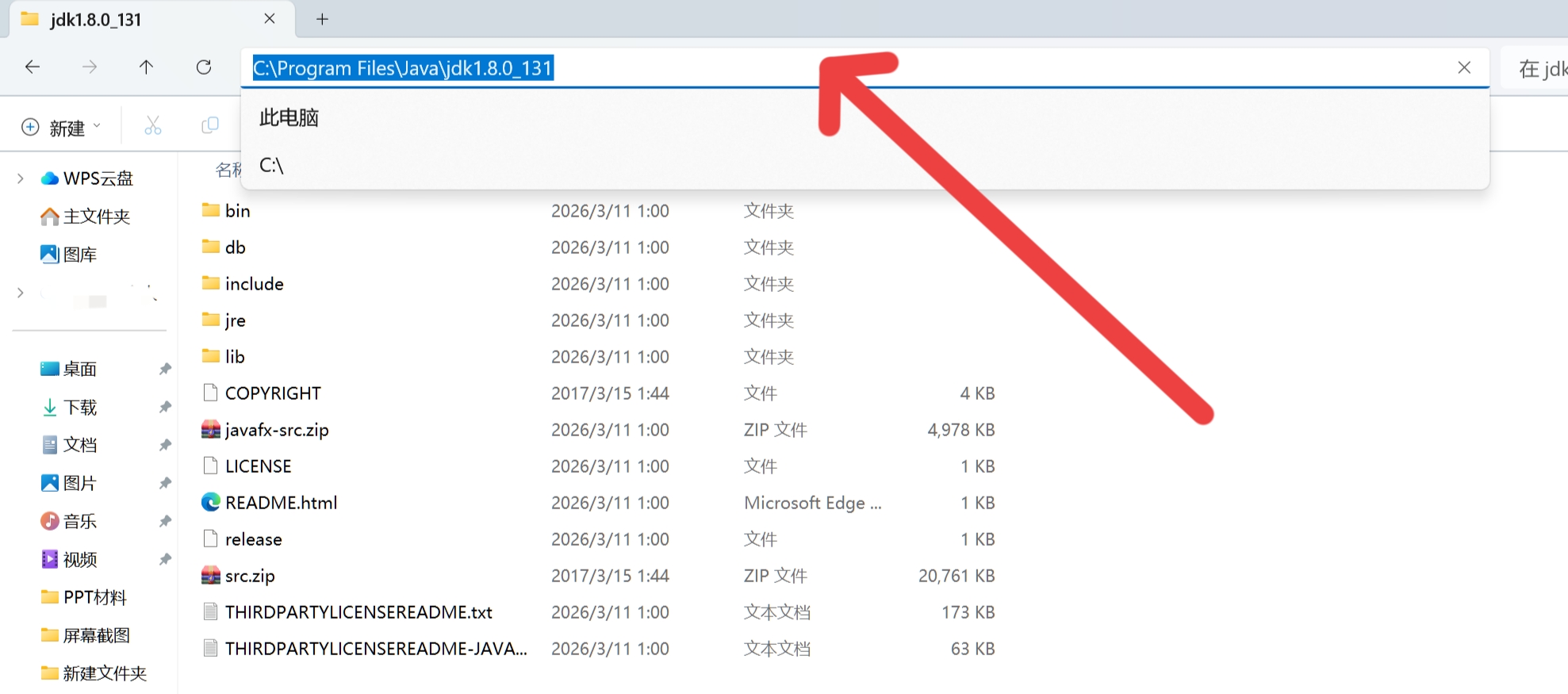Select the src.zip archive icon
The image size is (1568, 694).
pos(210,575)
